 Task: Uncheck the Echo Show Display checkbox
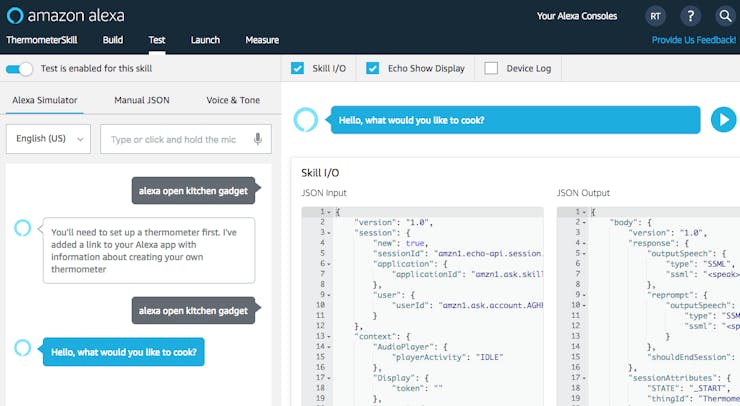point(372,68)
